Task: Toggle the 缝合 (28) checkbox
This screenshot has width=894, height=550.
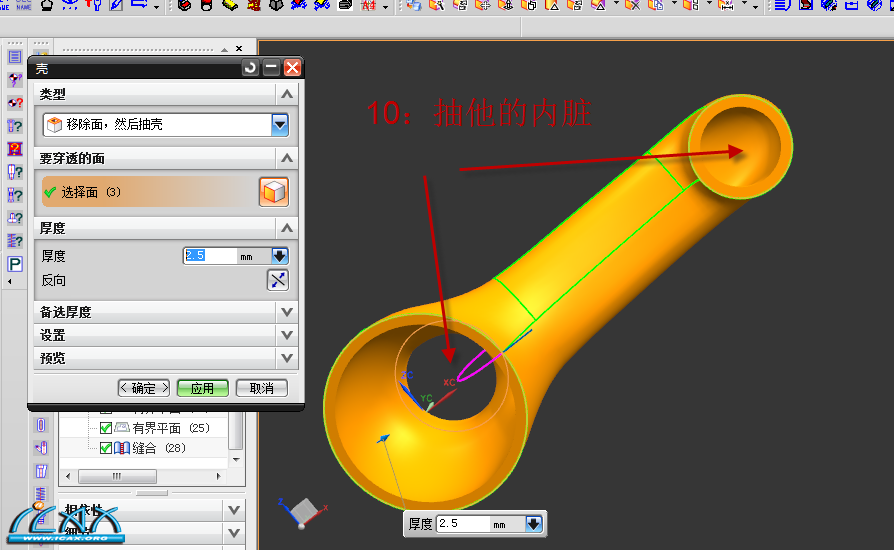Action: (x=106, y=448)
